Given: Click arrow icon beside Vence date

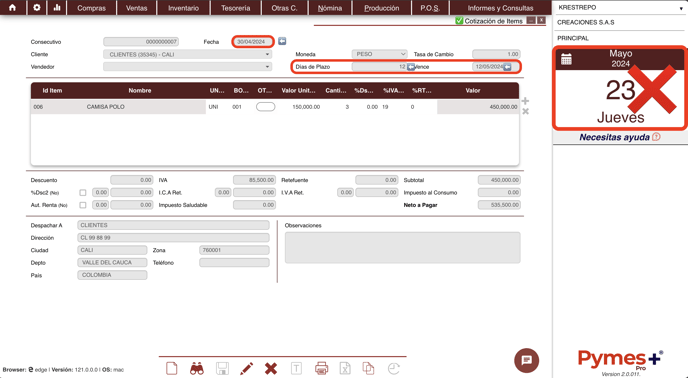Looking at the screenshot, I should point(507,67).
